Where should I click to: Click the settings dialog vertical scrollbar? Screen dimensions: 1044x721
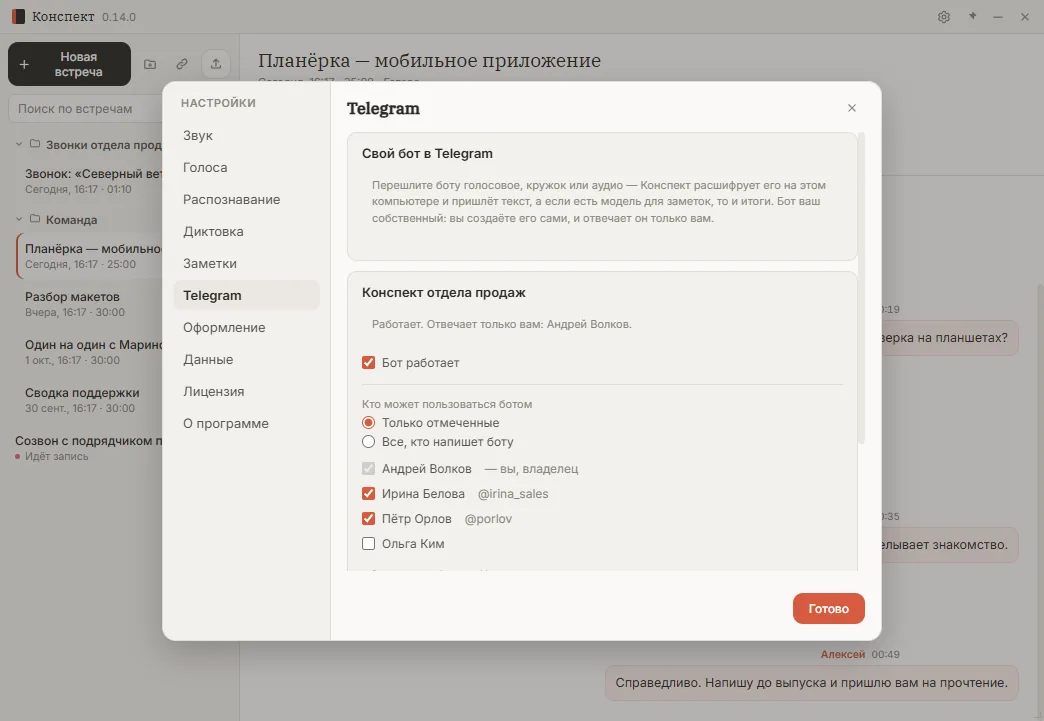tap(861, 288)
